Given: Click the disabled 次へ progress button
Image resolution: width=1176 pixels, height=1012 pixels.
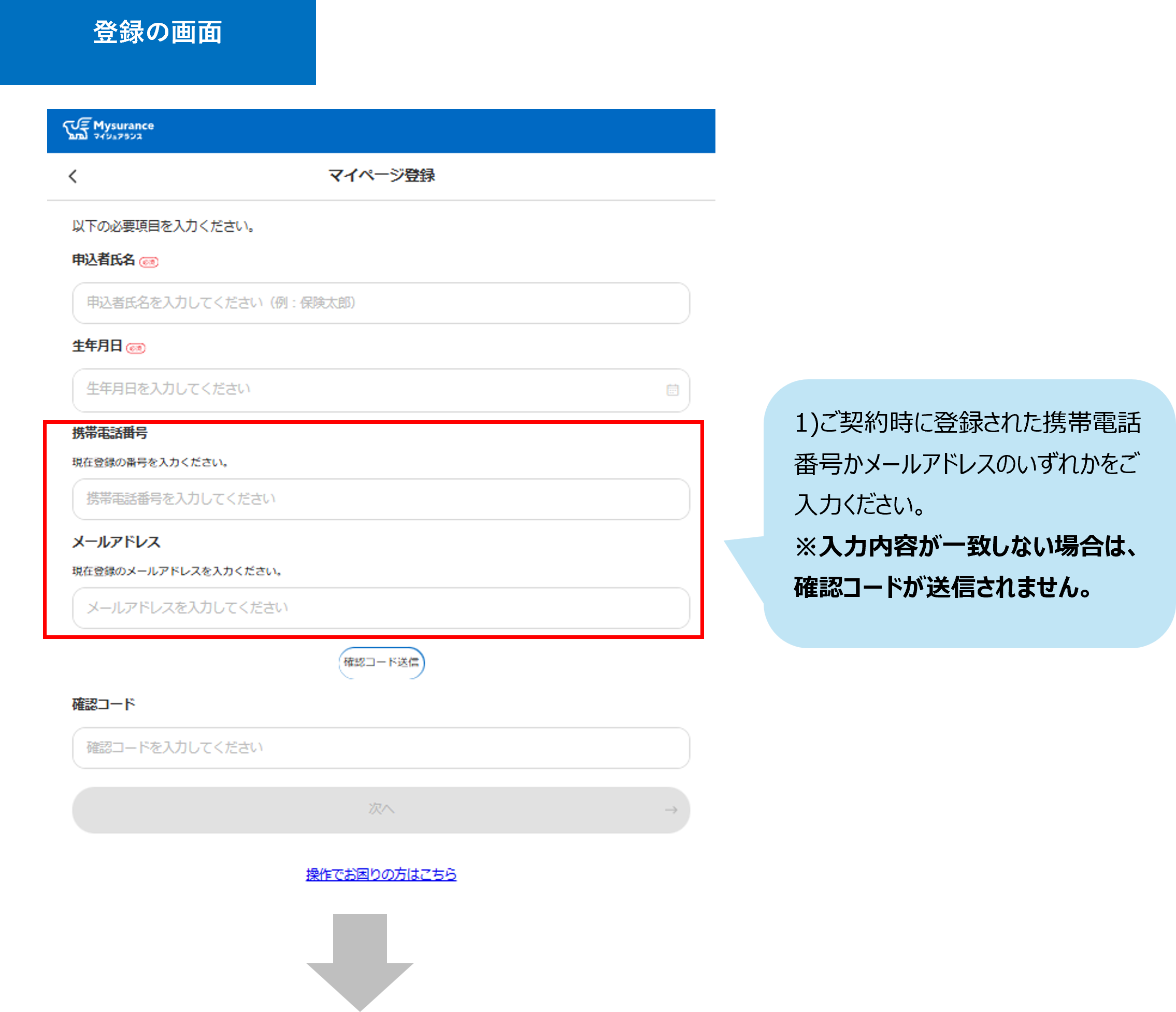Looking at the screenshot, I should coord(381,810).
